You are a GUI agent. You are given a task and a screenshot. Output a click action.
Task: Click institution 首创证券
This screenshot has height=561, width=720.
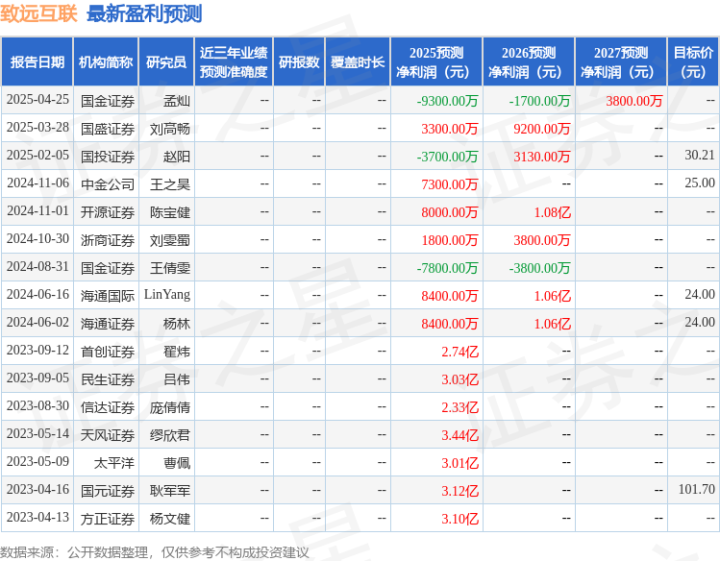click(107, 352)
